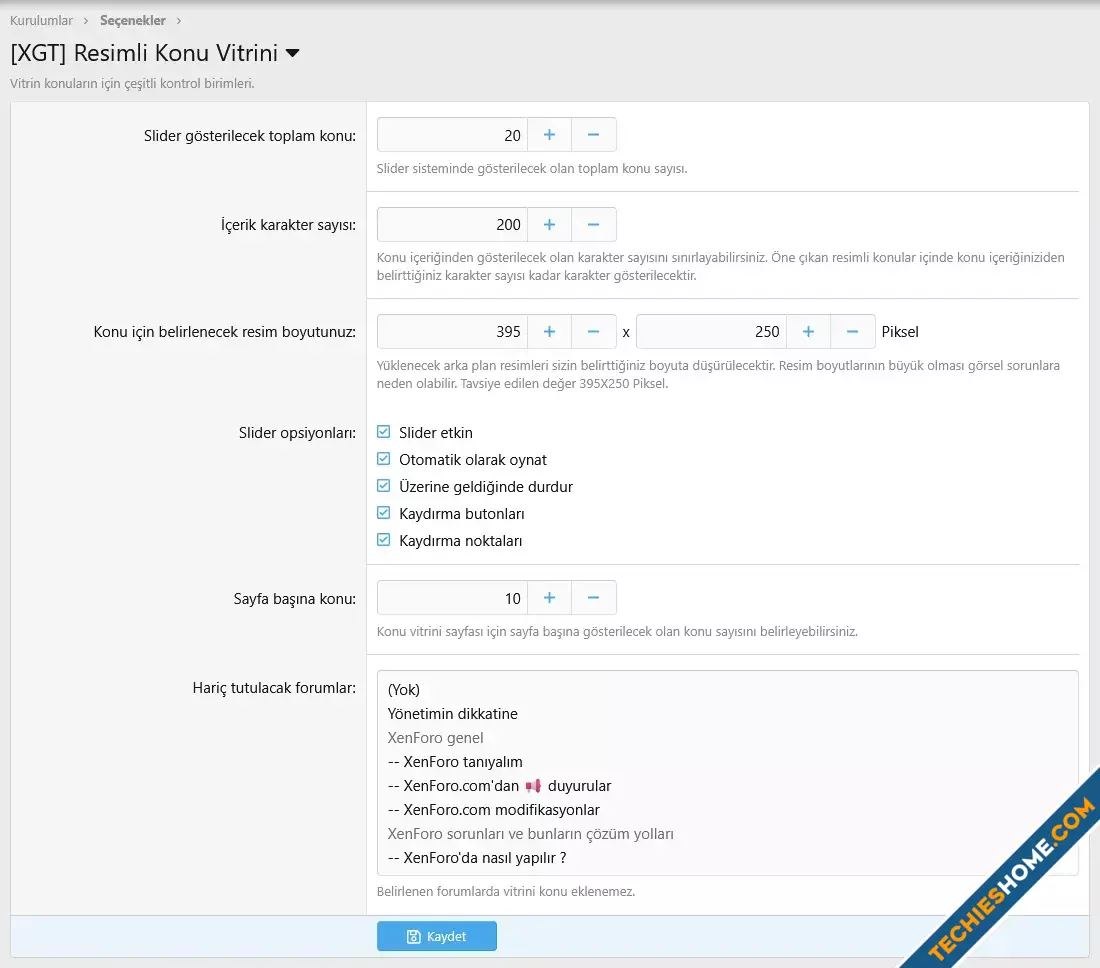This screenshot has height=968, width=1100.
Task: Go to Seçenekler breadcrumb
Action: (133, 20)
